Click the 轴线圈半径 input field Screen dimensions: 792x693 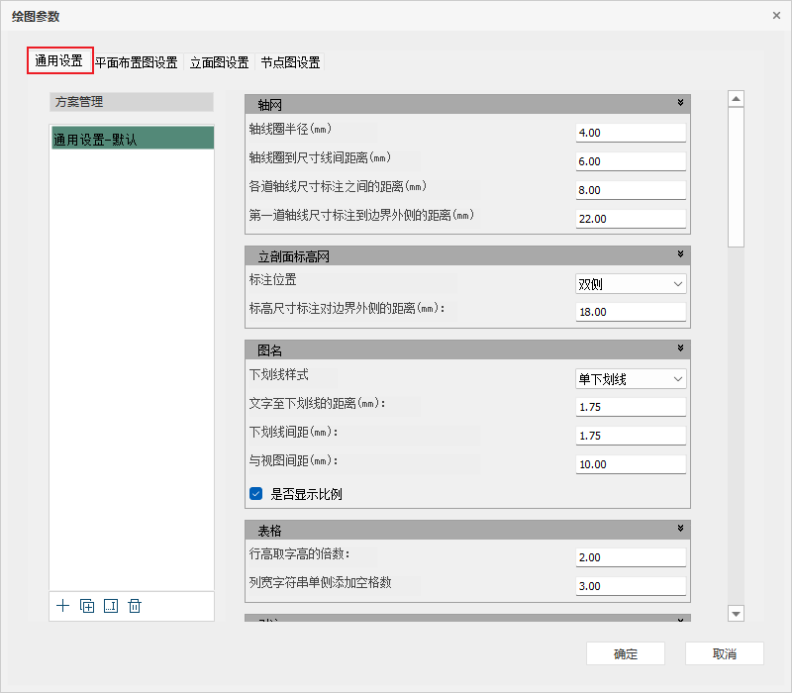(x=631, y=132)
